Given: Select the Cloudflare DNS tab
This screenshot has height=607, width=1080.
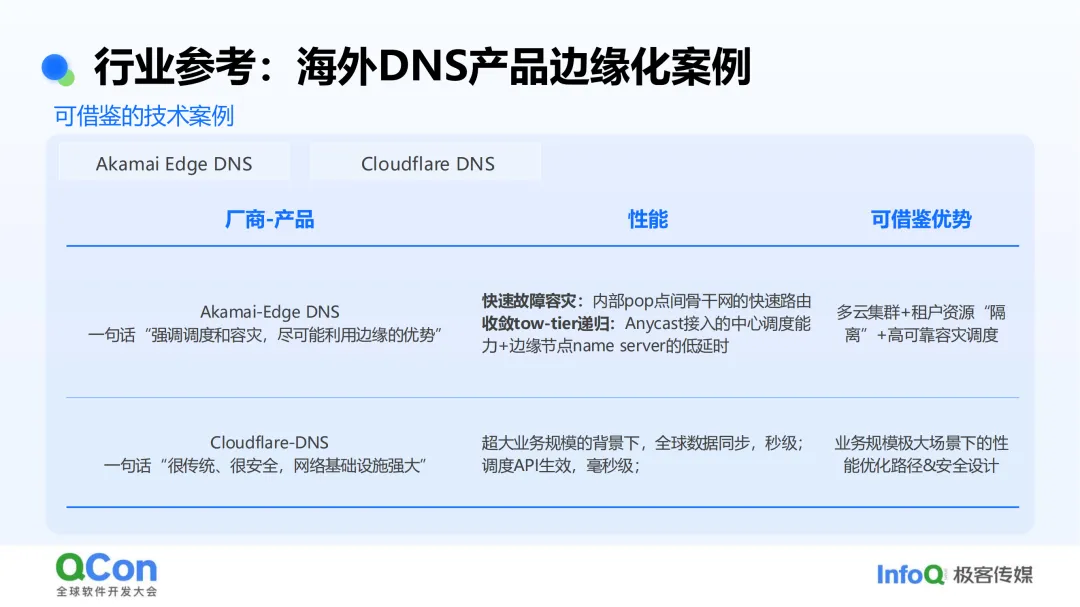Looking at the screenshot, I should tap(426, 163).
